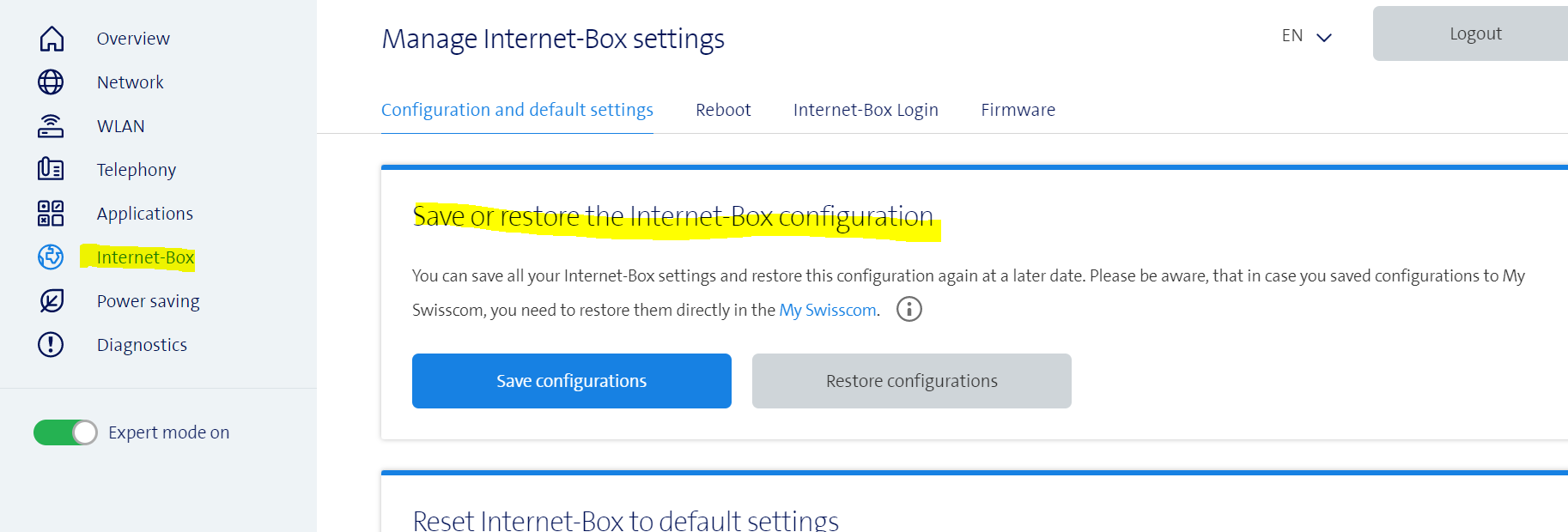
Task: Open Power saving from the sidebar
Action: pos(148,301)
